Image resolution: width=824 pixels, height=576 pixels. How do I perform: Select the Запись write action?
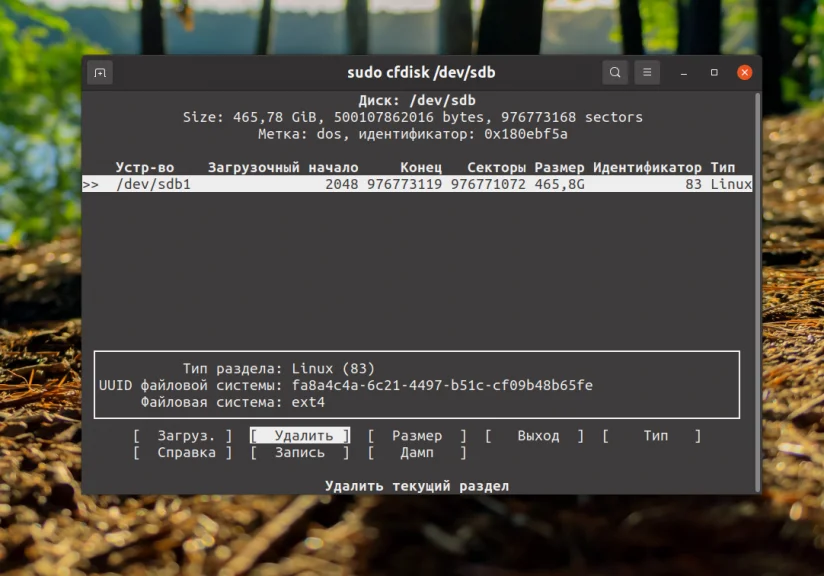point(301,452)
